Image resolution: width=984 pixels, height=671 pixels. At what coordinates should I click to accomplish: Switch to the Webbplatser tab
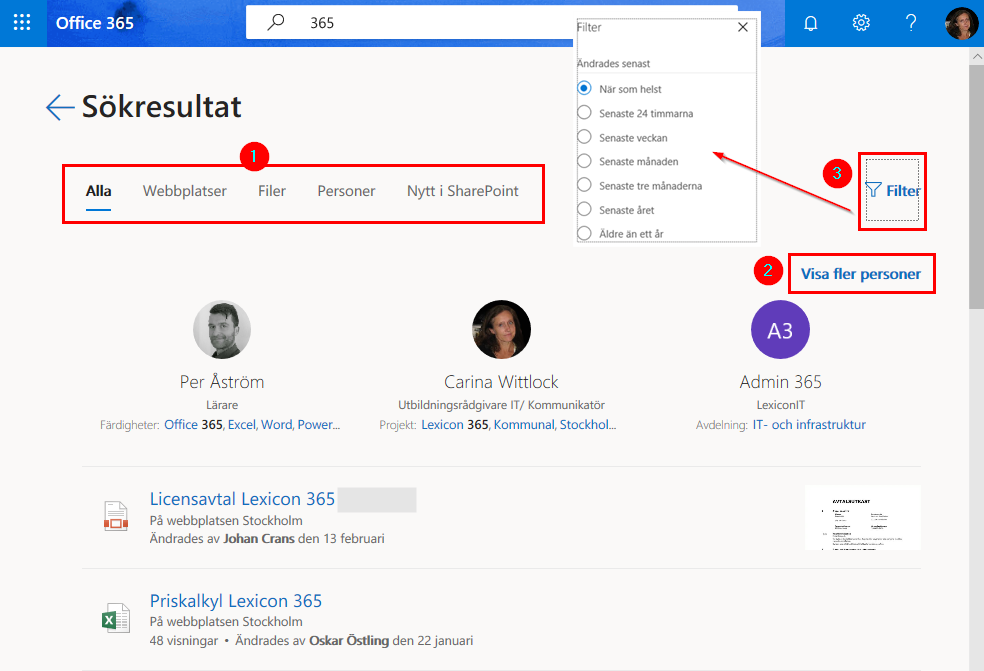pyautogui.click(x=184, y=191)
